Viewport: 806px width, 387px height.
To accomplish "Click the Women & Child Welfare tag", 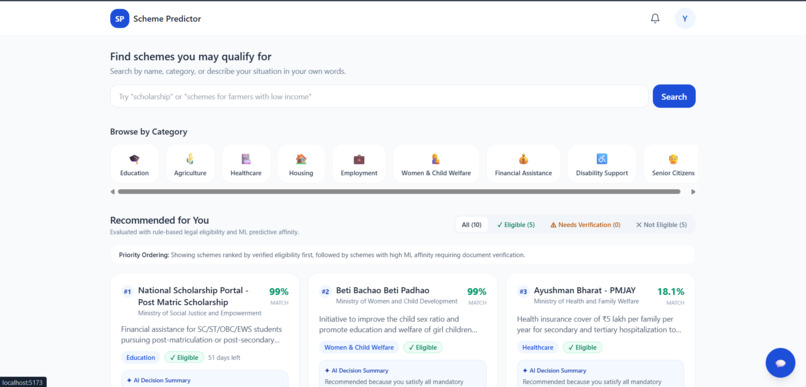I will (359, 347).
